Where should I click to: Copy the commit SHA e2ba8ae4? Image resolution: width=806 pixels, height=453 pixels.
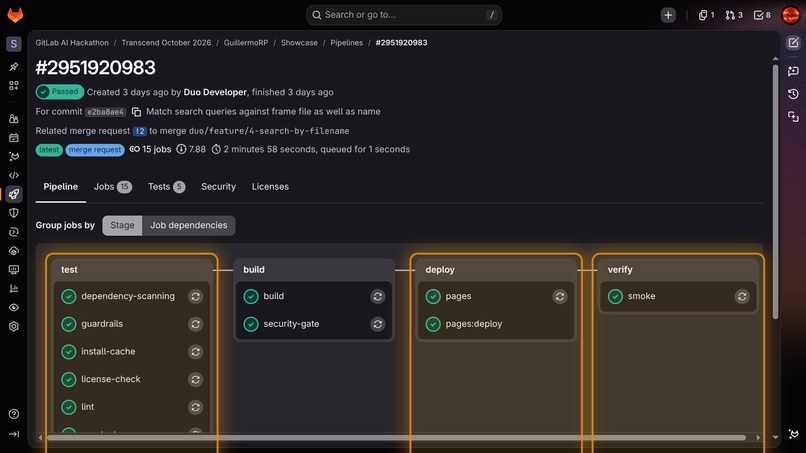136,112
